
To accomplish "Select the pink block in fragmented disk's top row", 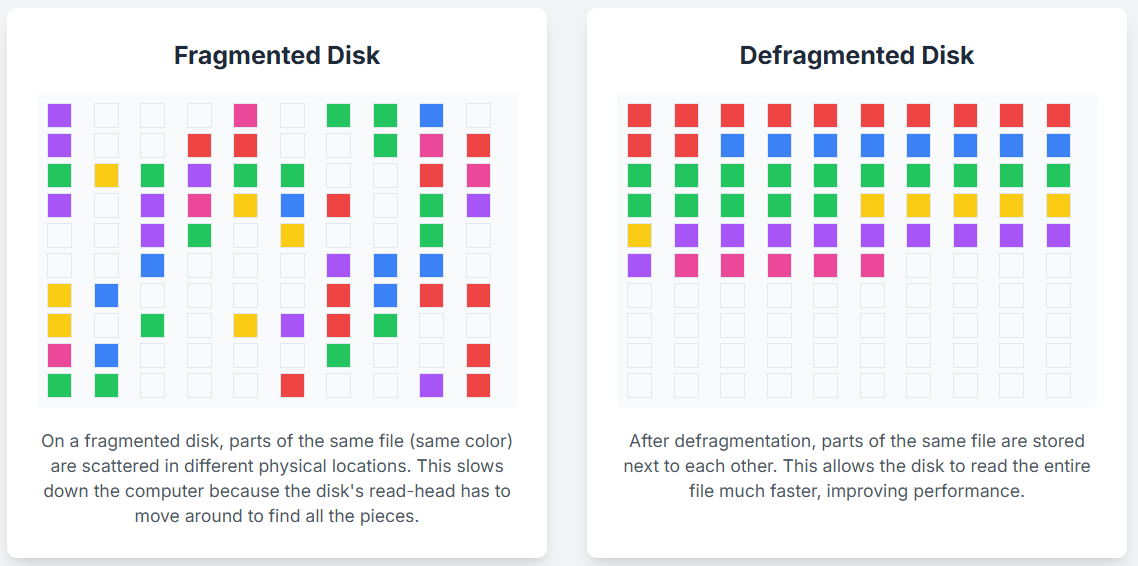I will [x=246, y=116].
